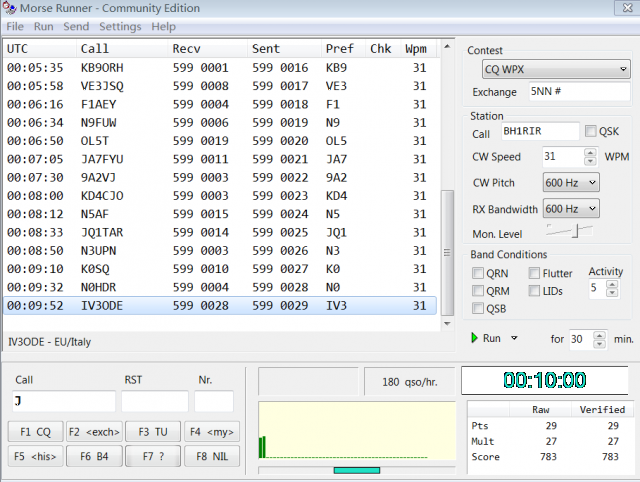Click the Call entry field

click(64, 401)
